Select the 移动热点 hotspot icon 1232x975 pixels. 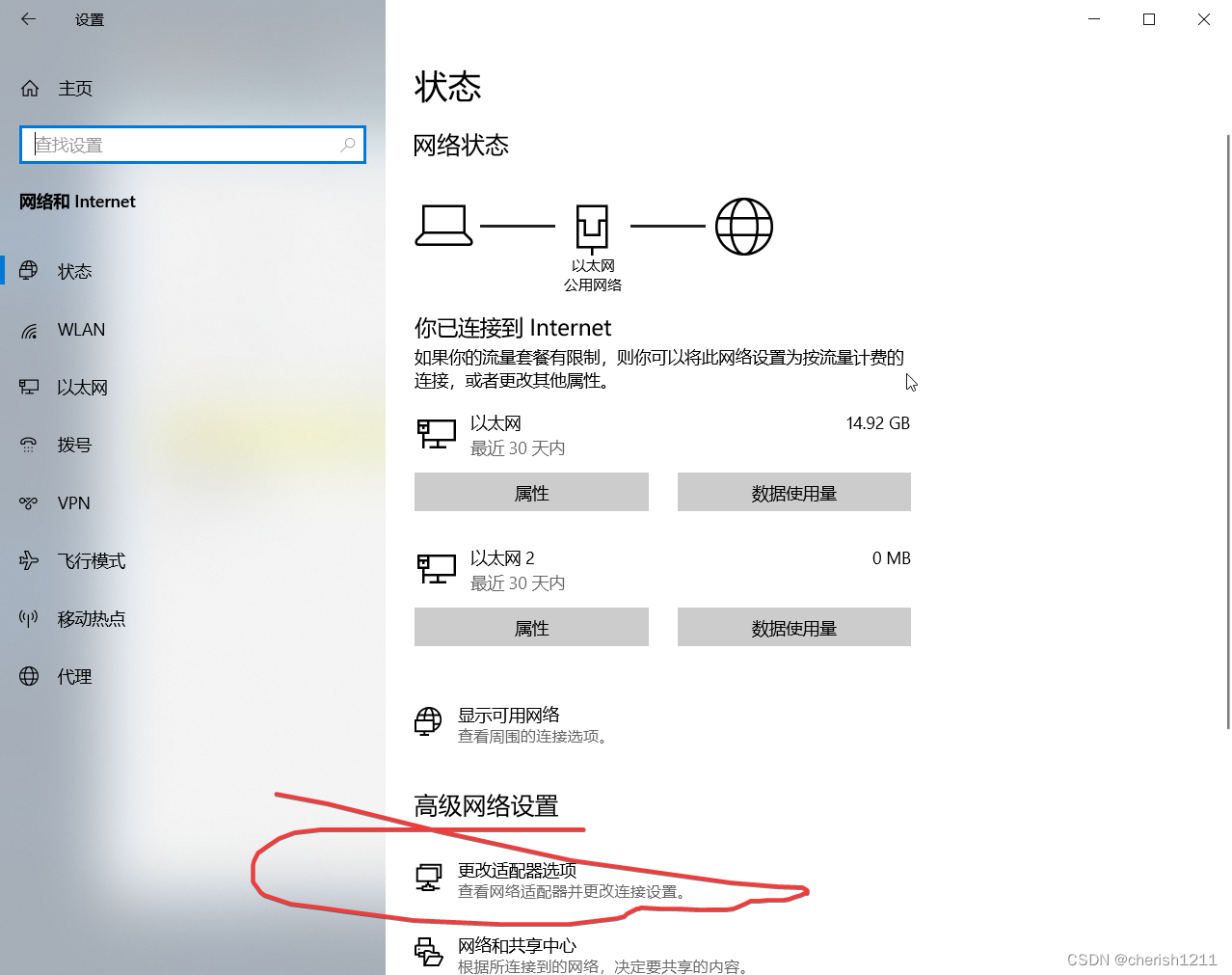coord(29,618)
